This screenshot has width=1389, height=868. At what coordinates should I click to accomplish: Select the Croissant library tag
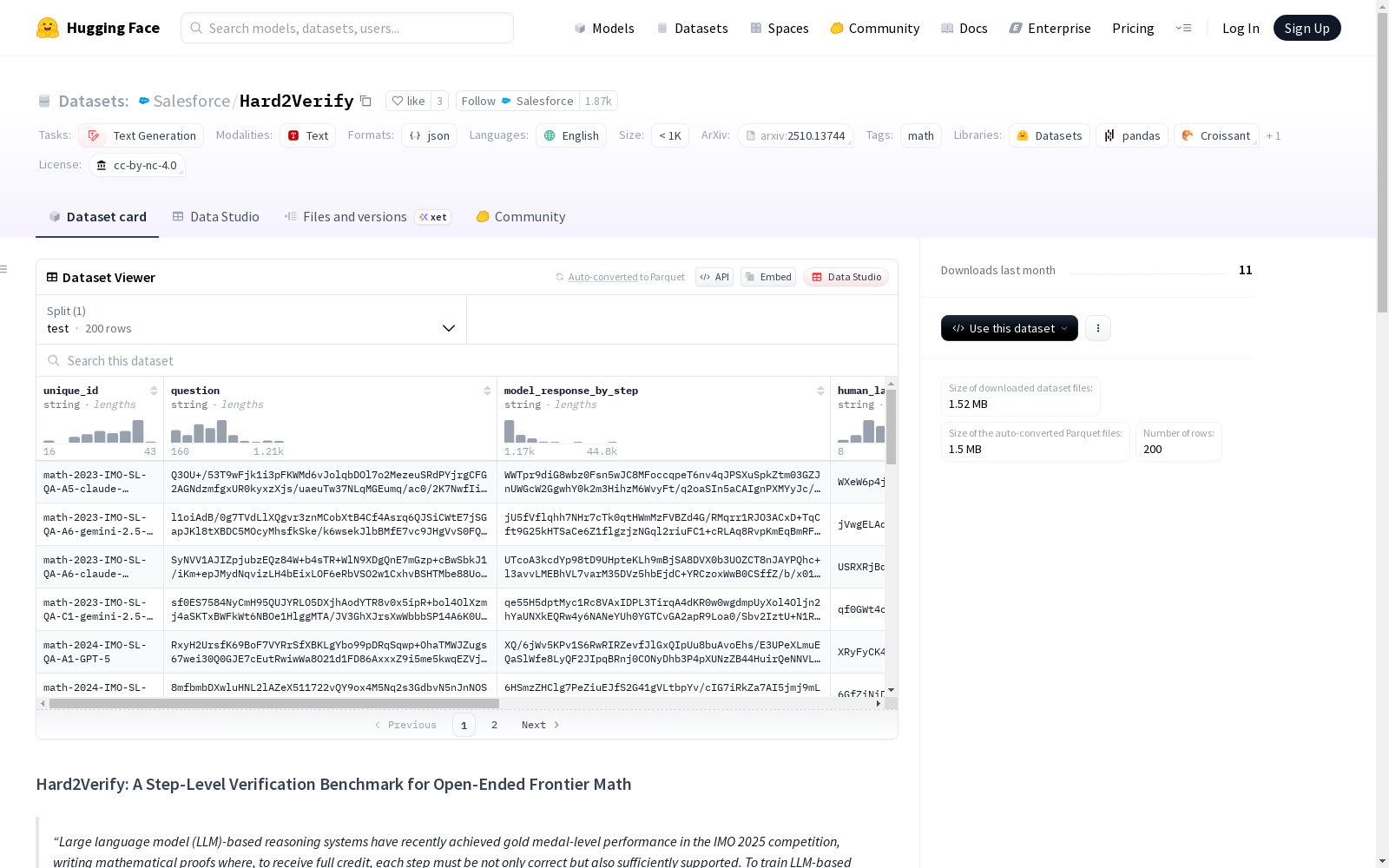(x=1216, y=135)
